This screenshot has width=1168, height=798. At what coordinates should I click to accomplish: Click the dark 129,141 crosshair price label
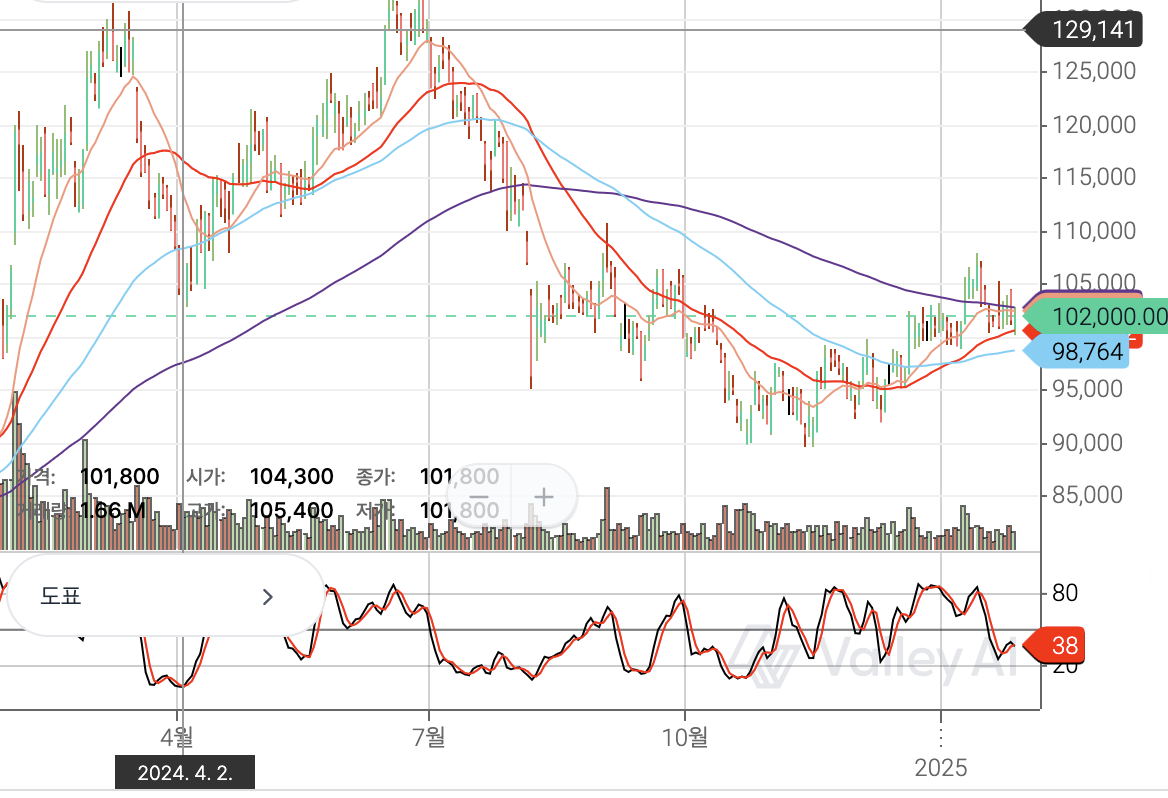tap(1087, 30)
